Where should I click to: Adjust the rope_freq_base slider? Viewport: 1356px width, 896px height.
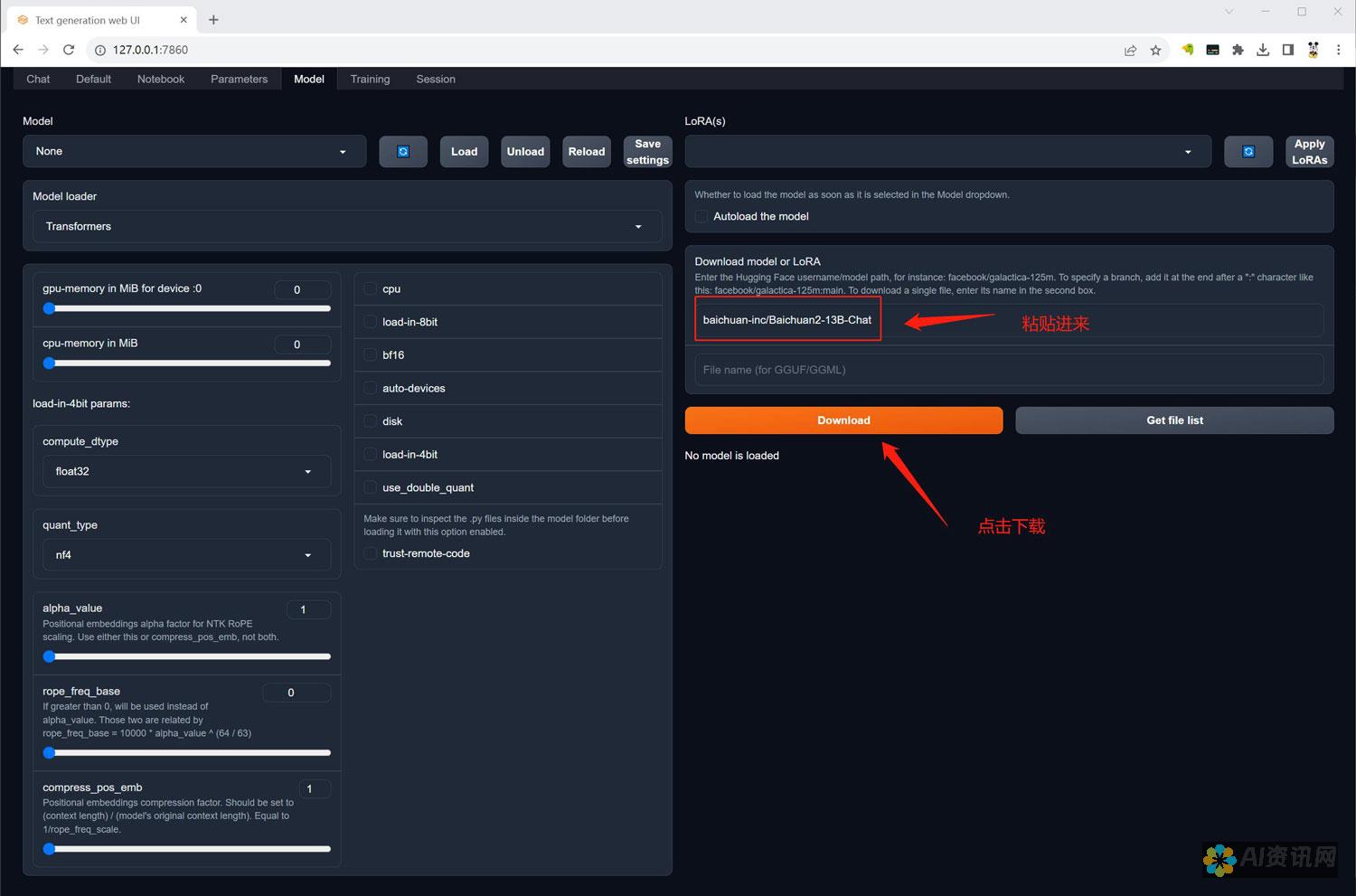(x=186, y=752)
